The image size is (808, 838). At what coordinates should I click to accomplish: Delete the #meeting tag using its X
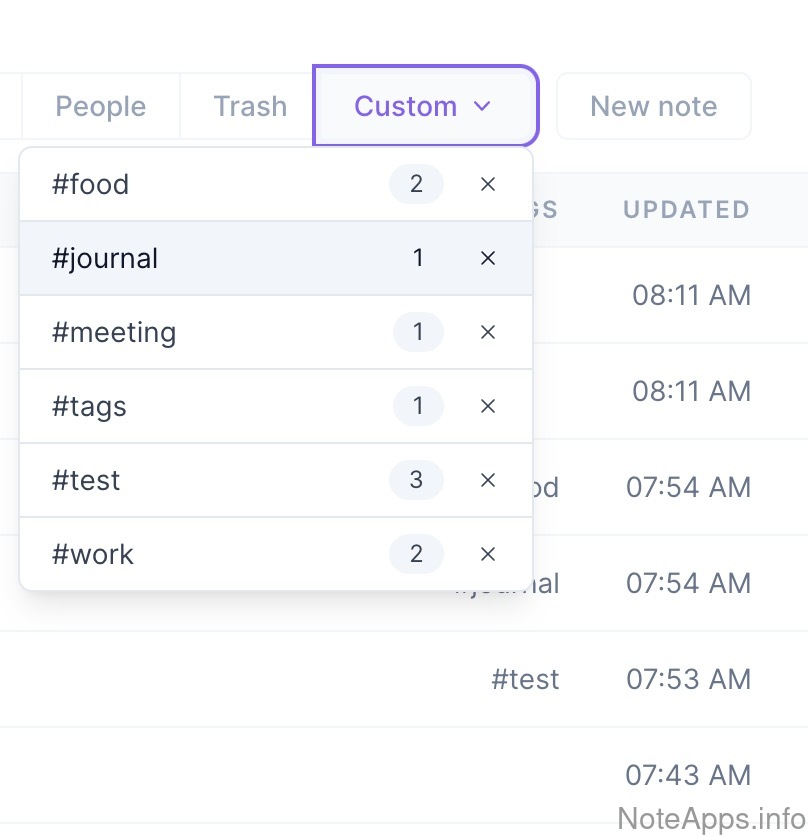(488, 332)
